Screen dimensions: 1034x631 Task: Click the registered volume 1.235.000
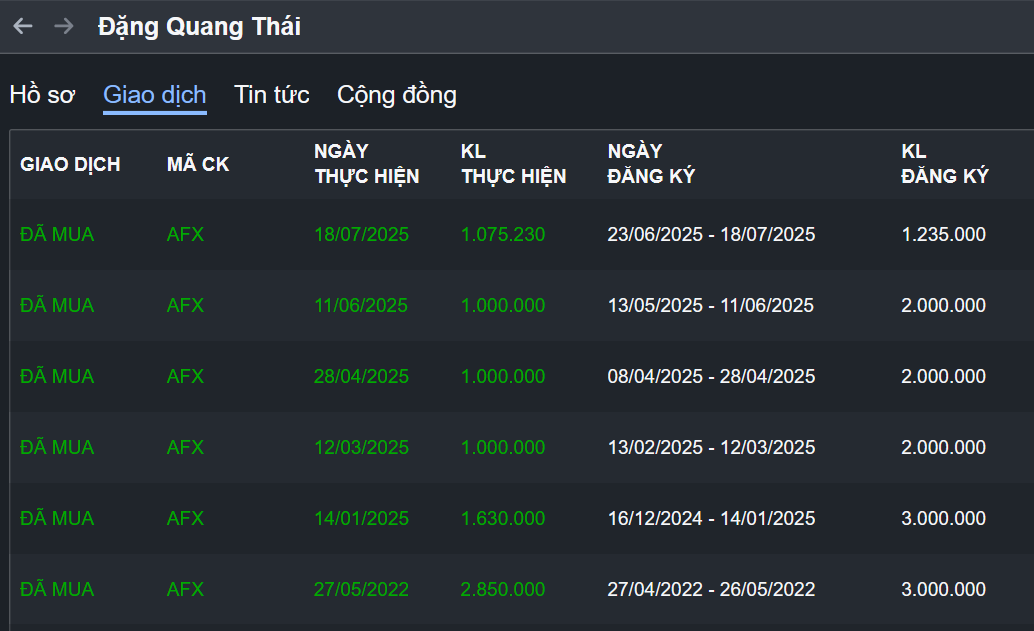click(944, 234)
